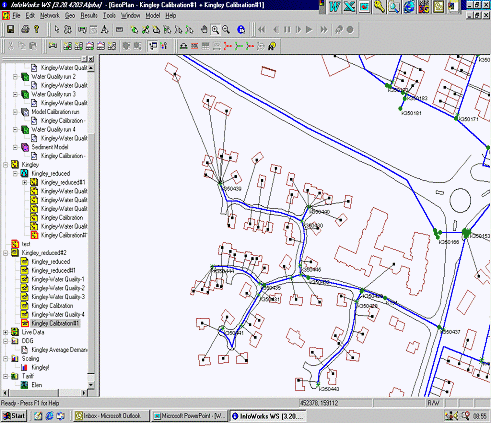Image resolution: width=491 pixels, height=423 pixels.
Task: Select Kingley Calibration#1 under Kingley_reduced#2
Action: click(x=55, y=323)
